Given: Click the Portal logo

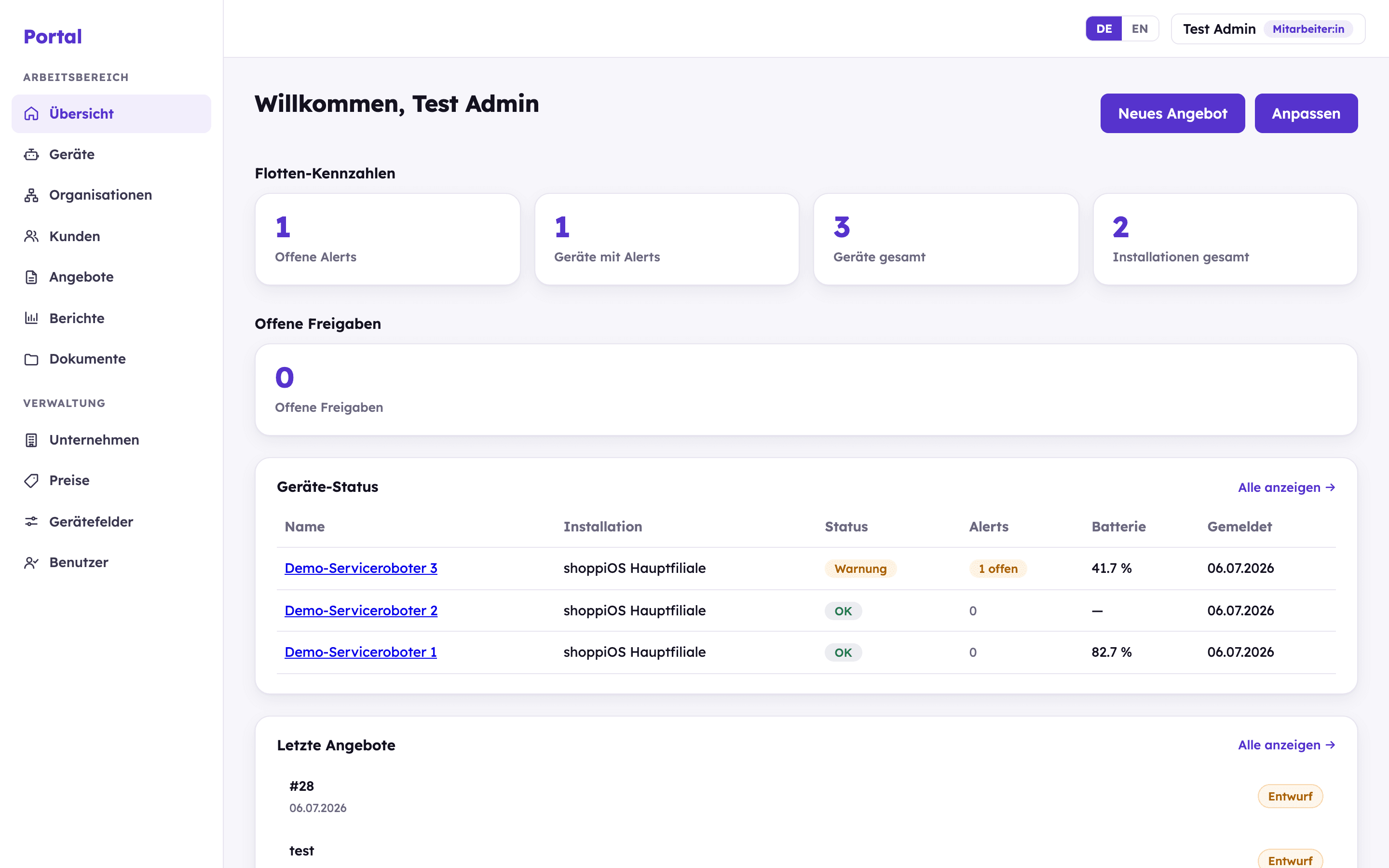Looking at the screenshot, I should point(53,37).
